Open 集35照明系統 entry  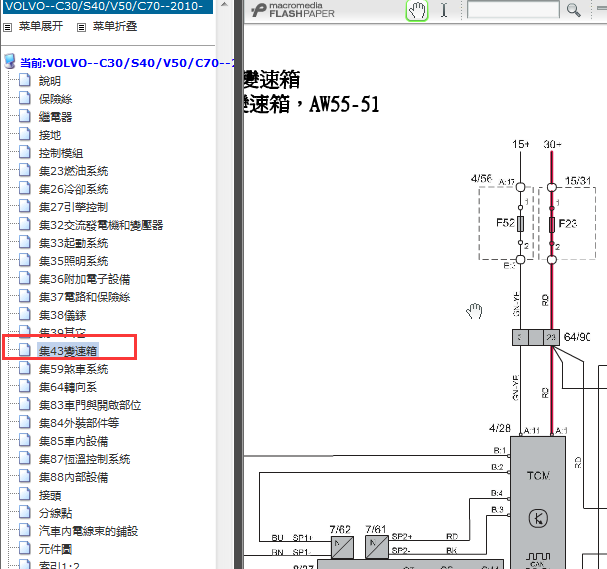[x=73, y=261]
